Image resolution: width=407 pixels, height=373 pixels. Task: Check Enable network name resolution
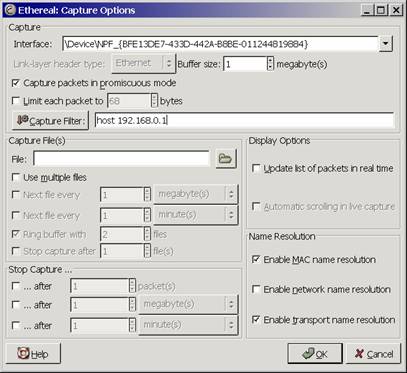click(x=256, y=289)
